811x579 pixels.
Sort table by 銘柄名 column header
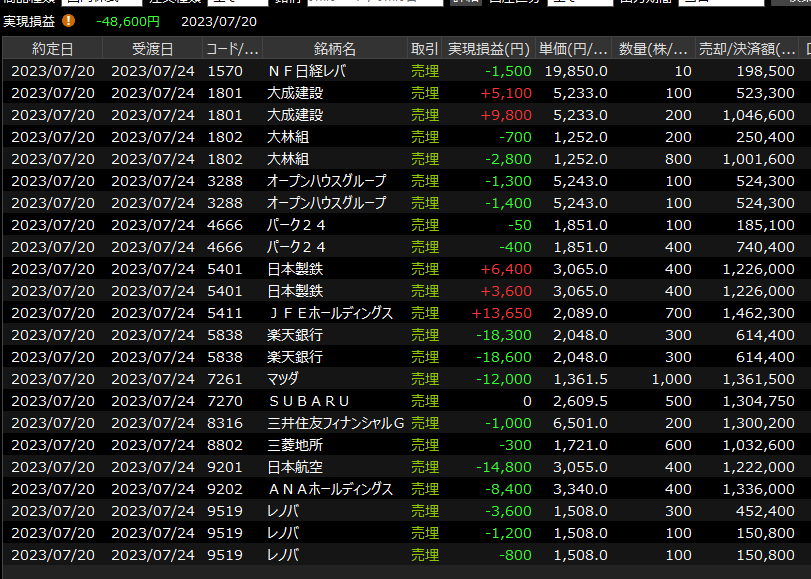point(334,49)
